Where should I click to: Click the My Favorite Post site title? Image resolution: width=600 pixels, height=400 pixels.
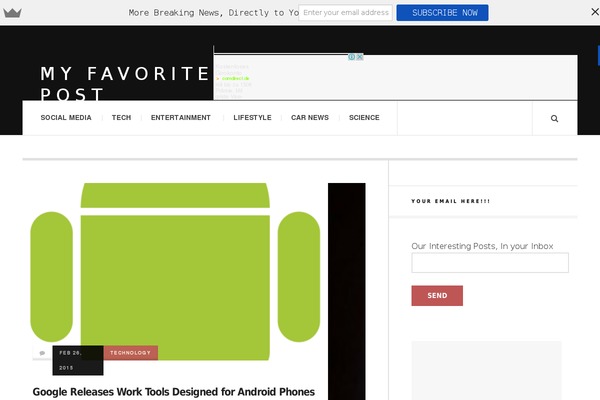click(x=125, y=83)
